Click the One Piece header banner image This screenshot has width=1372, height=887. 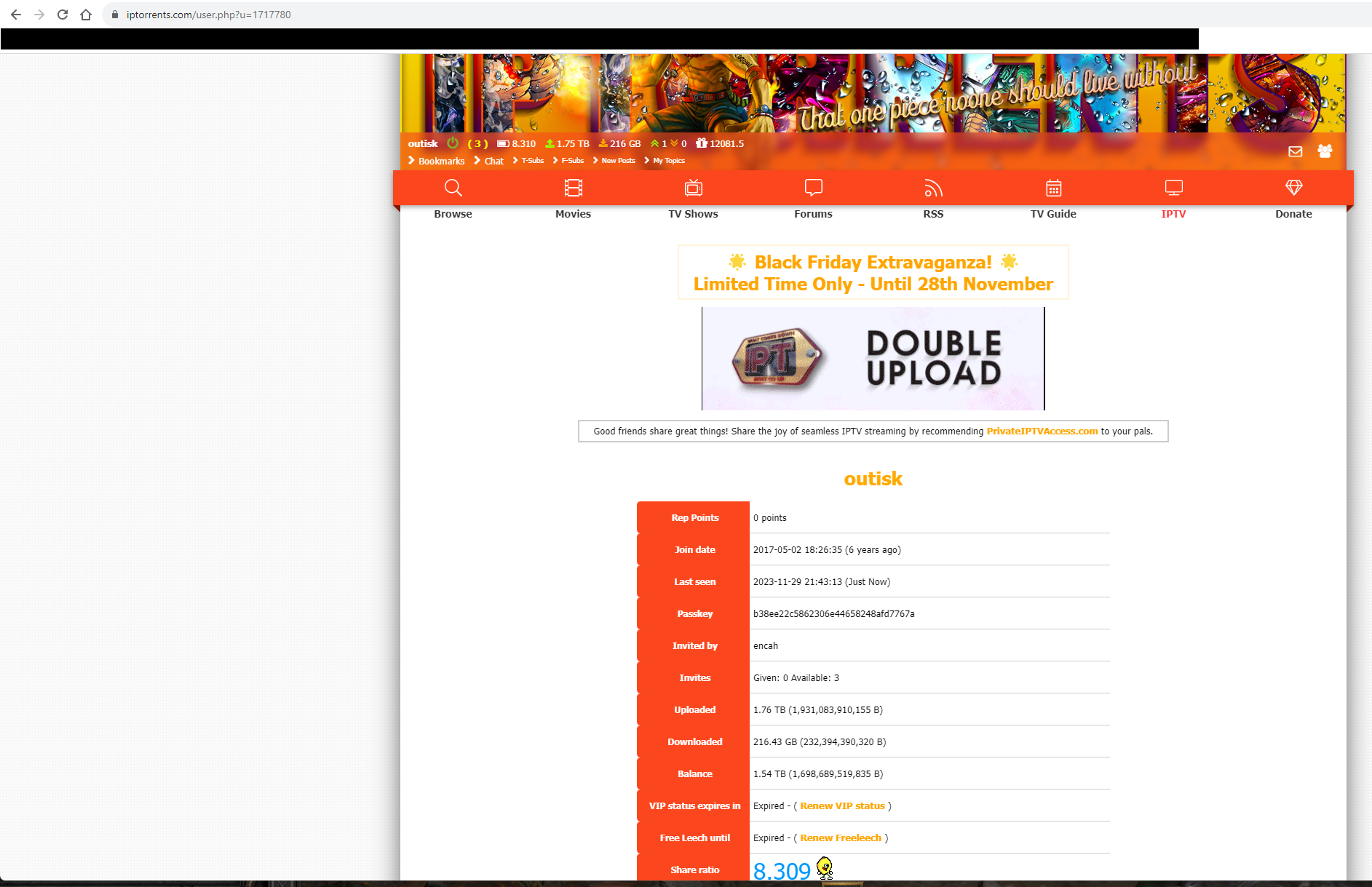873,92
